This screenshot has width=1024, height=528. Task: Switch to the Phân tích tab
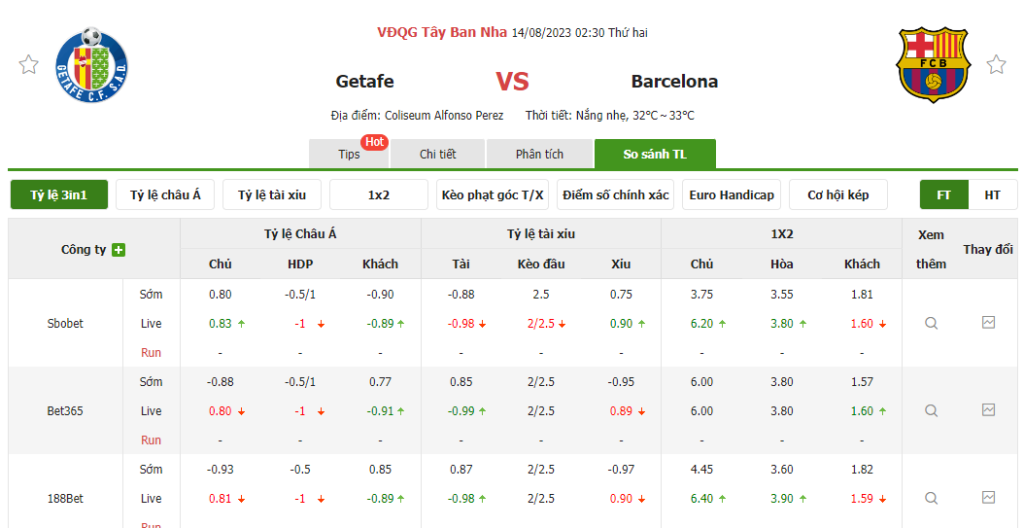tap(540, 154)
